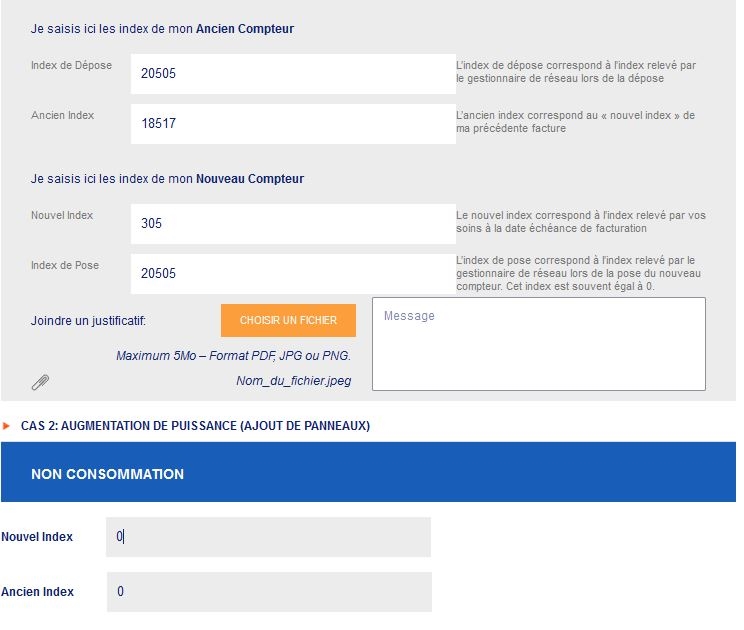Image resolution: width=744 pixels, height=630 pixels.
Task: Click the bold Nouvel Index label below Non Consommation
Action: (37, 537)
